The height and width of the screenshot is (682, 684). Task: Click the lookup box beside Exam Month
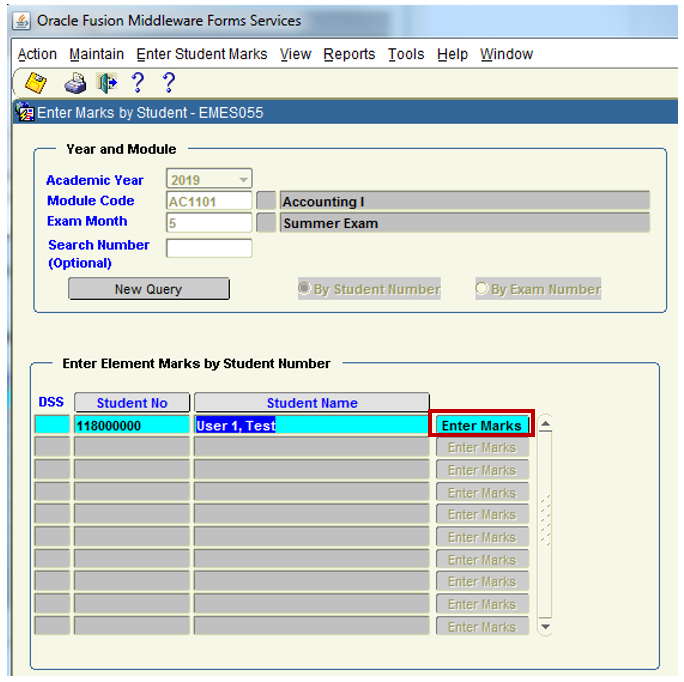coord(266,223)
